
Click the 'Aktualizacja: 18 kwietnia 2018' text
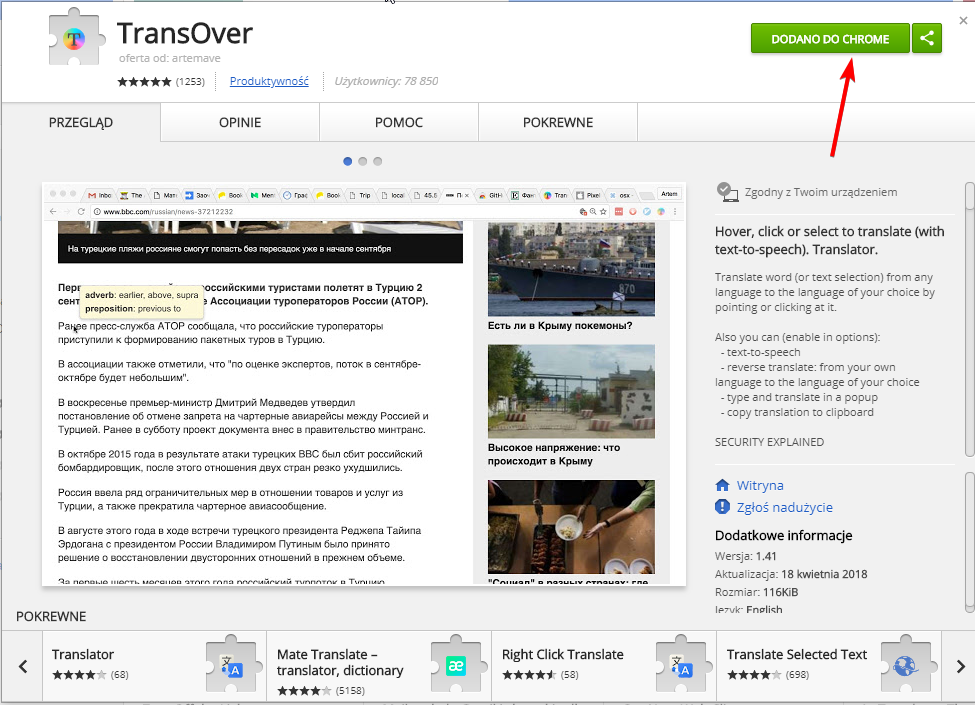[x=791, y=574]
